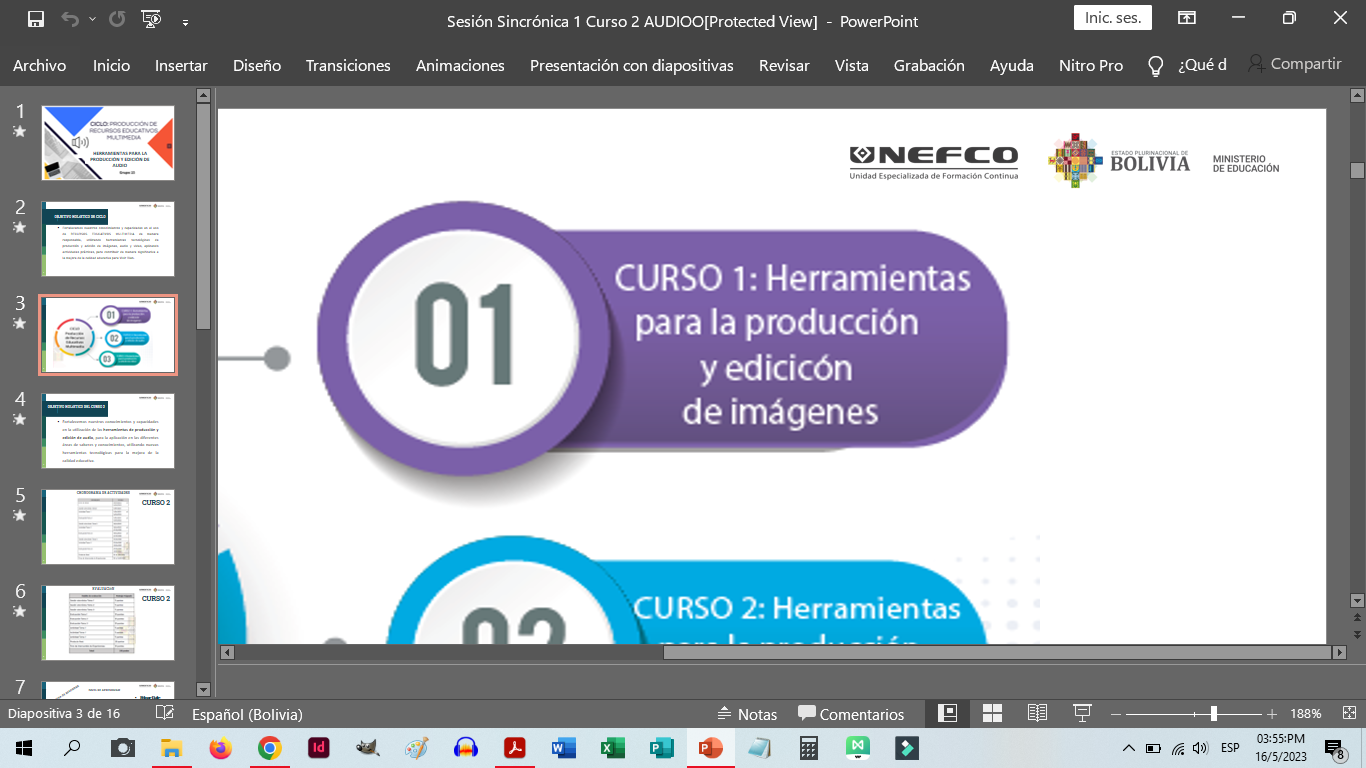Screen dimensions: 1366x768
Task: Click the Undo arrow icon
Action: 69,19
